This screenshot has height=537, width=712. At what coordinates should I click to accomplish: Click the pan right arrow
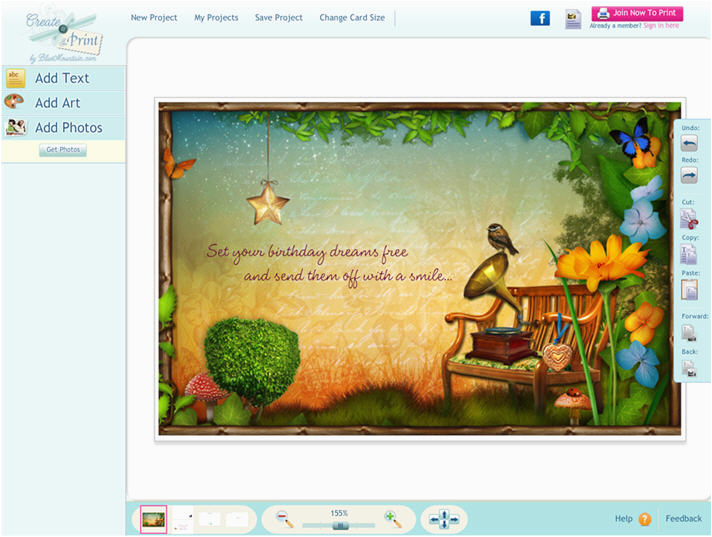point(454,519)
